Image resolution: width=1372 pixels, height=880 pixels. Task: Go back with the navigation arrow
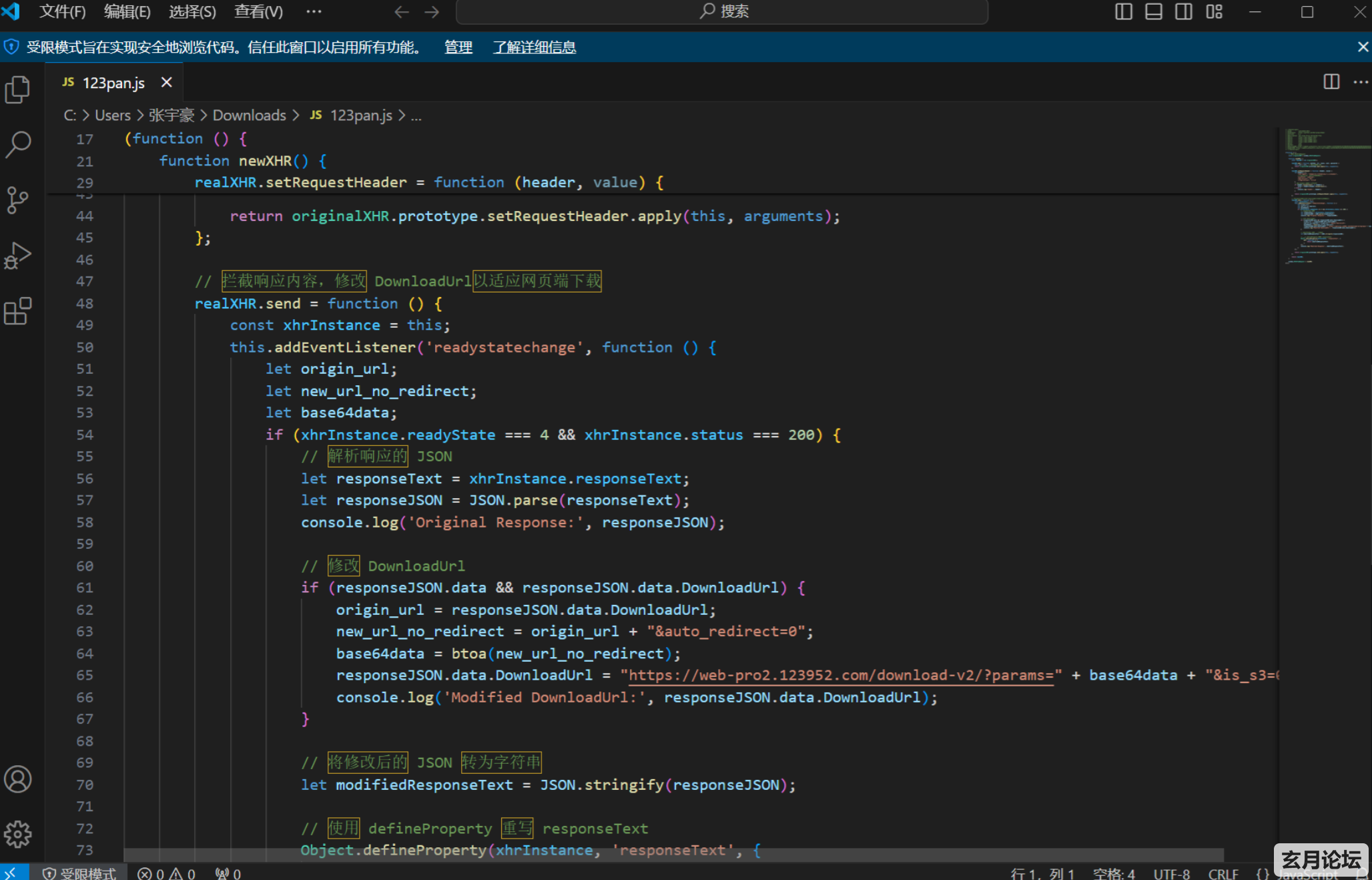(402, 11)
